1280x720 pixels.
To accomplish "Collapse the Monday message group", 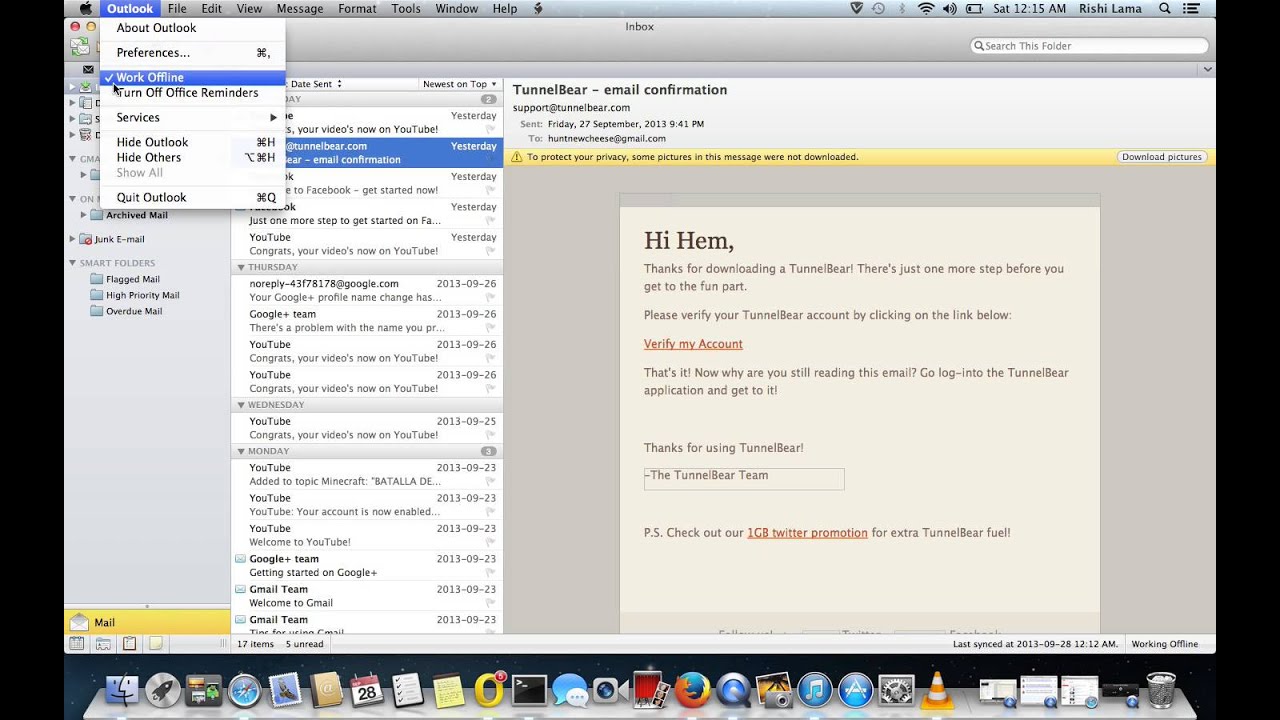I will coord(241,451).
